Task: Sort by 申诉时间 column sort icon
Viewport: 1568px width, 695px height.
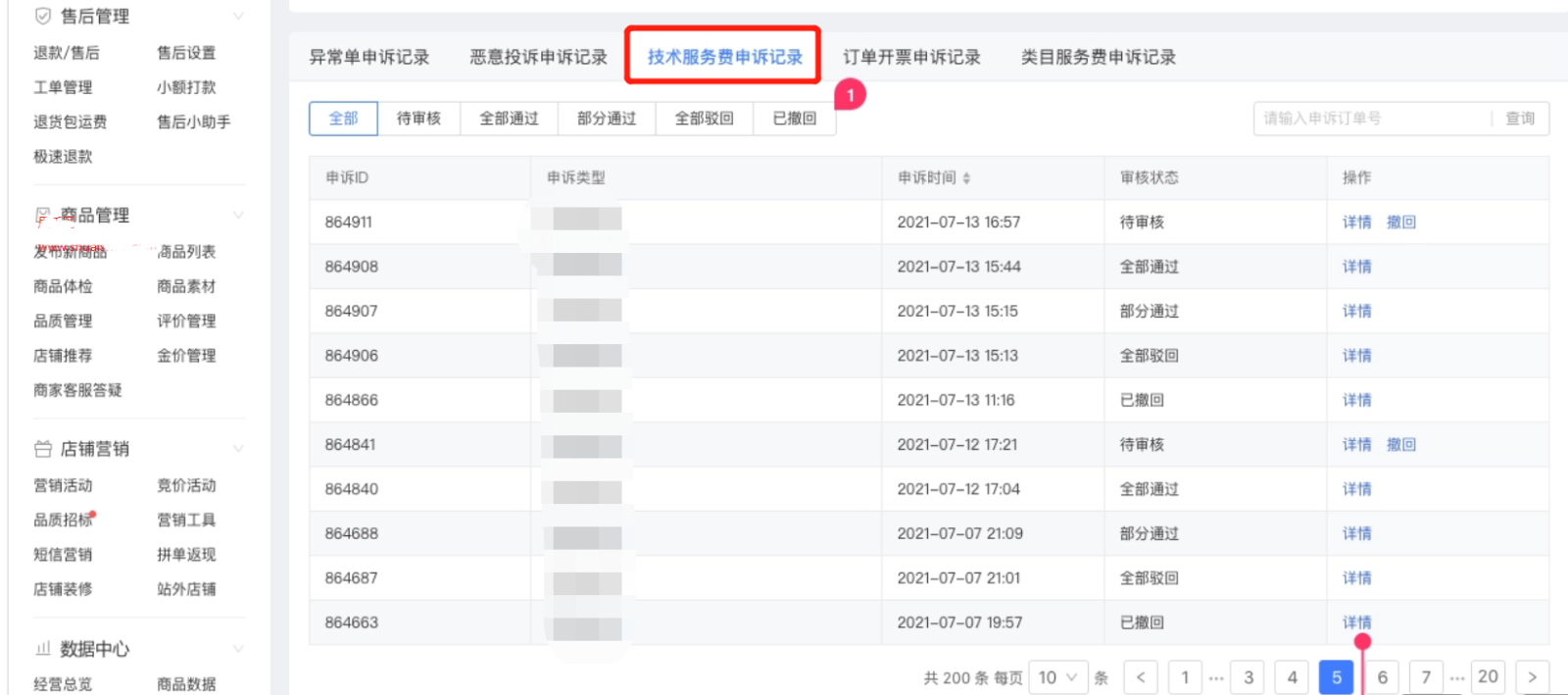Action: click(x=966, y=178)
